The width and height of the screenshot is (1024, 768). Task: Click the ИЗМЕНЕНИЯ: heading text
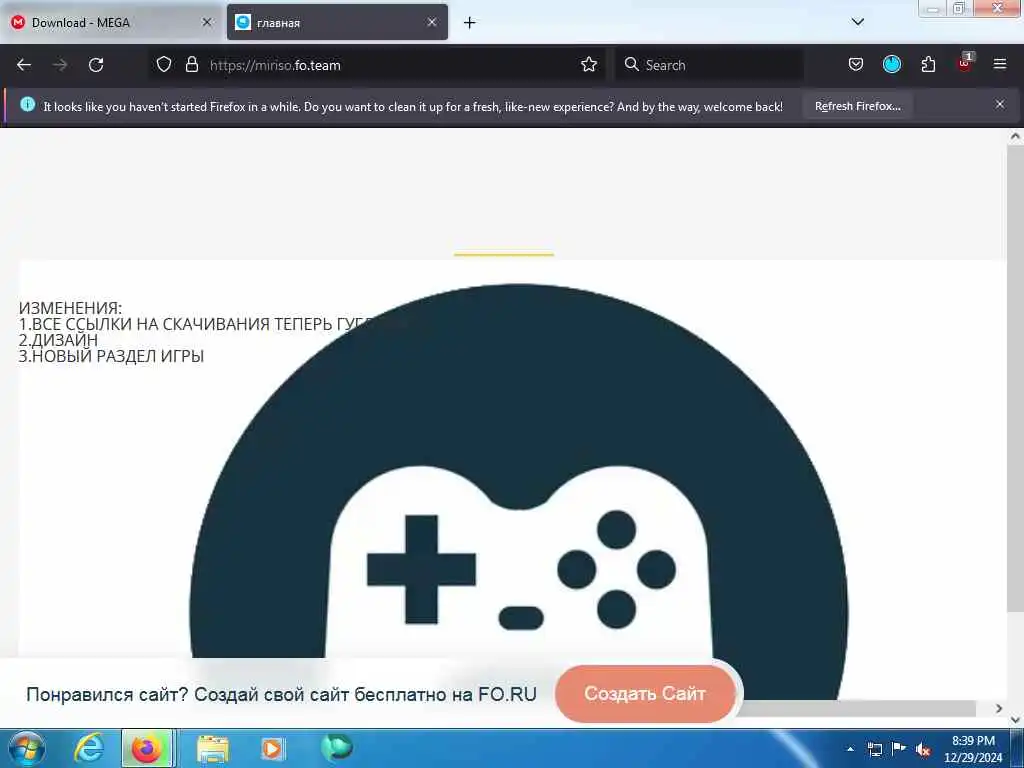(70, 308)
